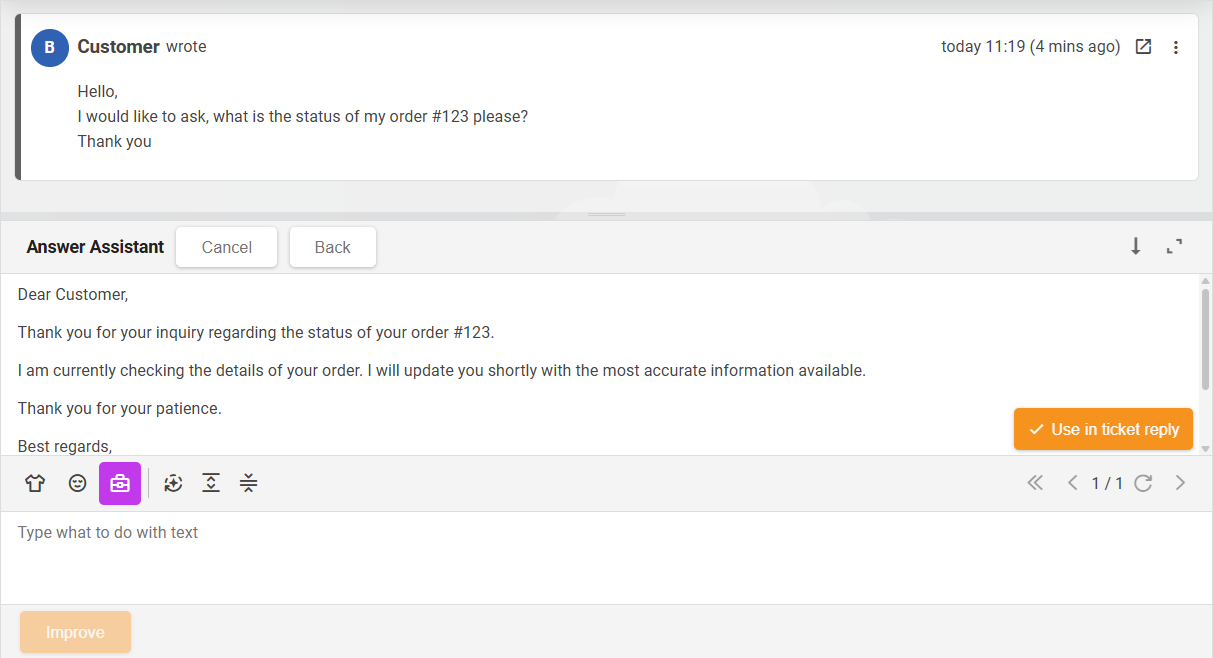Click the rephrase text icon
Screen dimensions: 1213x658
173,484
